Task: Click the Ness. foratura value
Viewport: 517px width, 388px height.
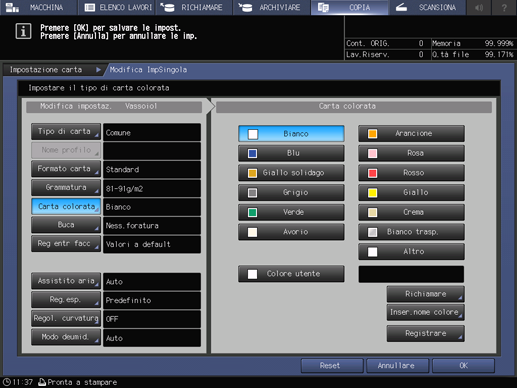Action: [x=152, y=226]
